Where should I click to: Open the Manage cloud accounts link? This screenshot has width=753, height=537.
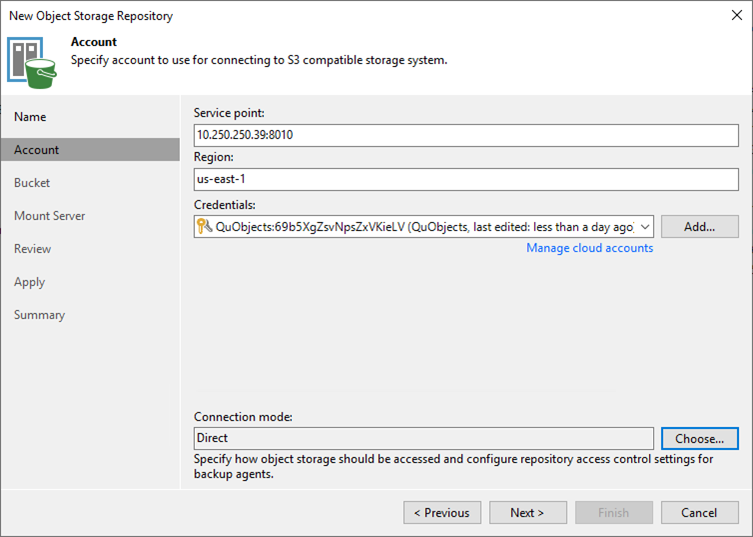click(x=589, y=248)
